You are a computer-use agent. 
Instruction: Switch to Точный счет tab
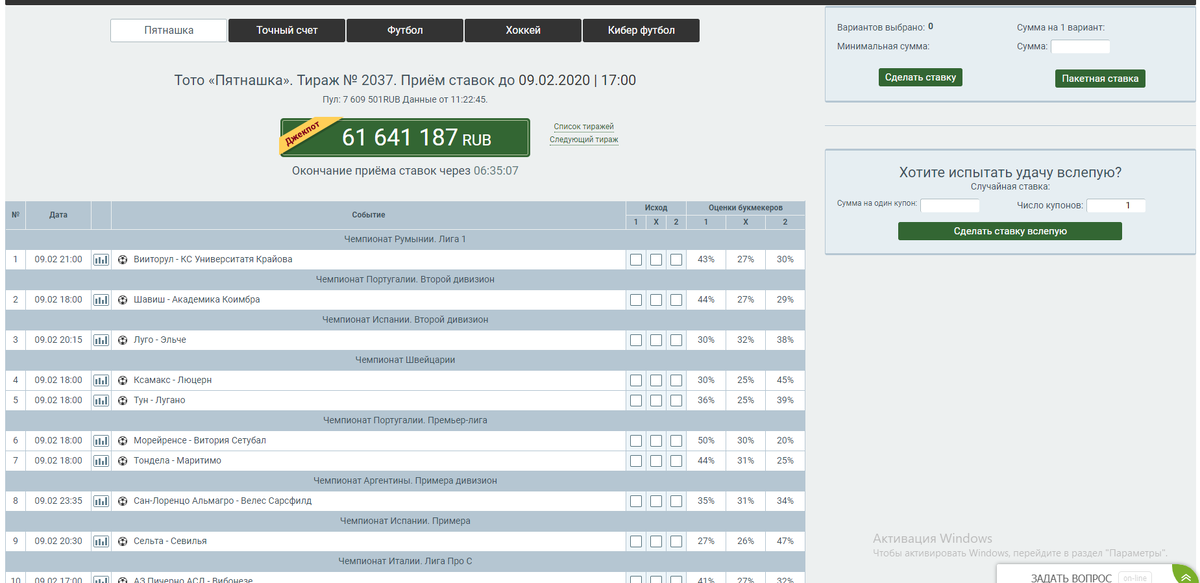click(287, 30)
